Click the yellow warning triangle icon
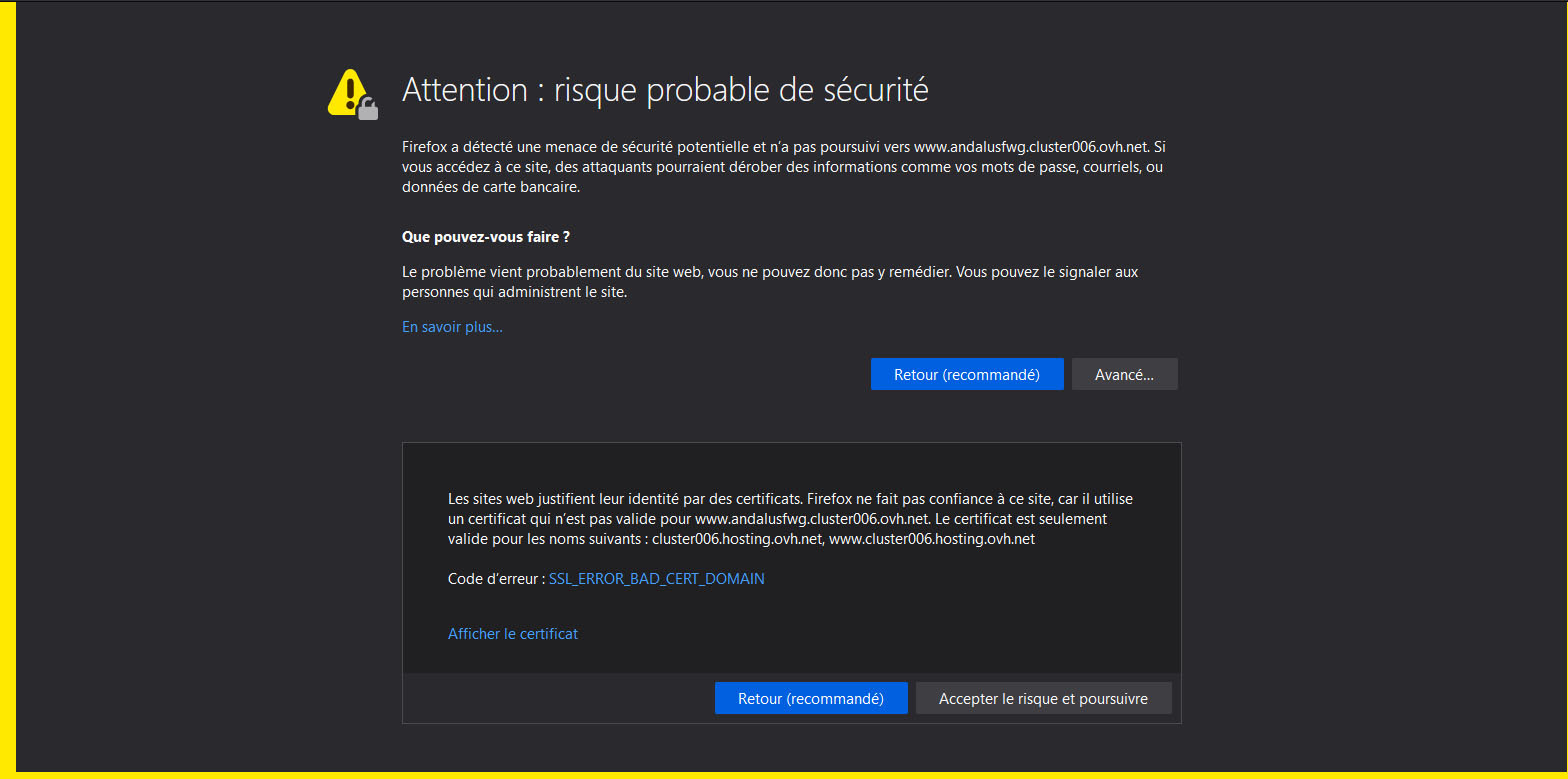Screen dimensions: 1568x779 (x=346, y=91)
